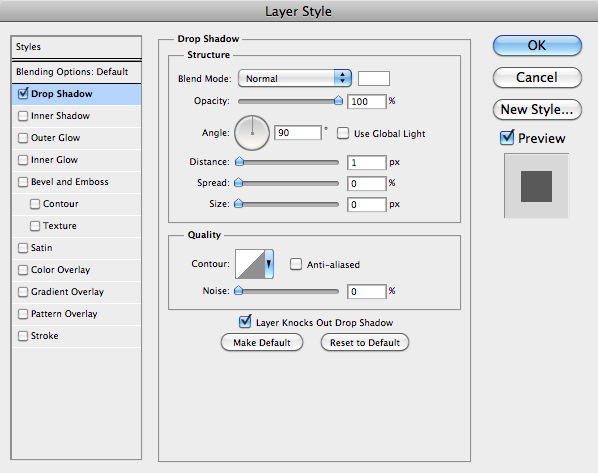Open the Contour picker dropdown arrow
This screenshot has height=473, width=598.
click(x=269, y=264)
